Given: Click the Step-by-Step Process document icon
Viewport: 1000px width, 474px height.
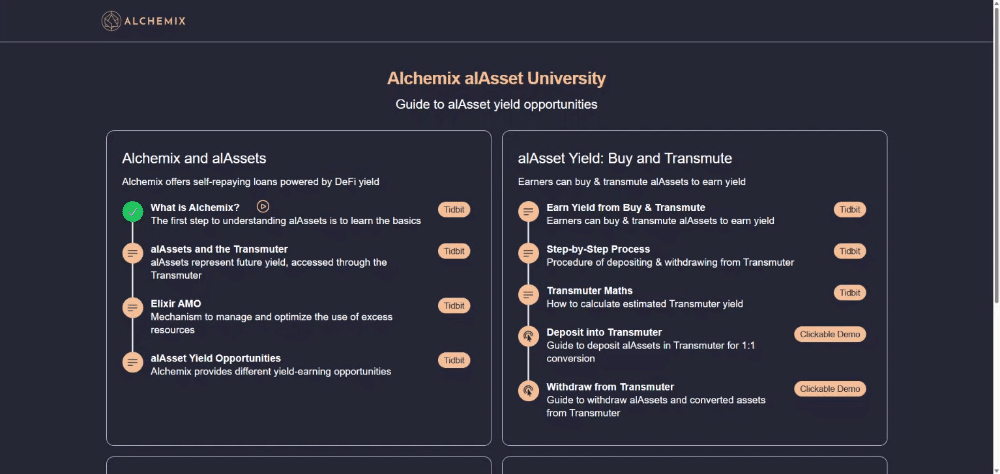Looking at the screenshot, I should (529, 254).
